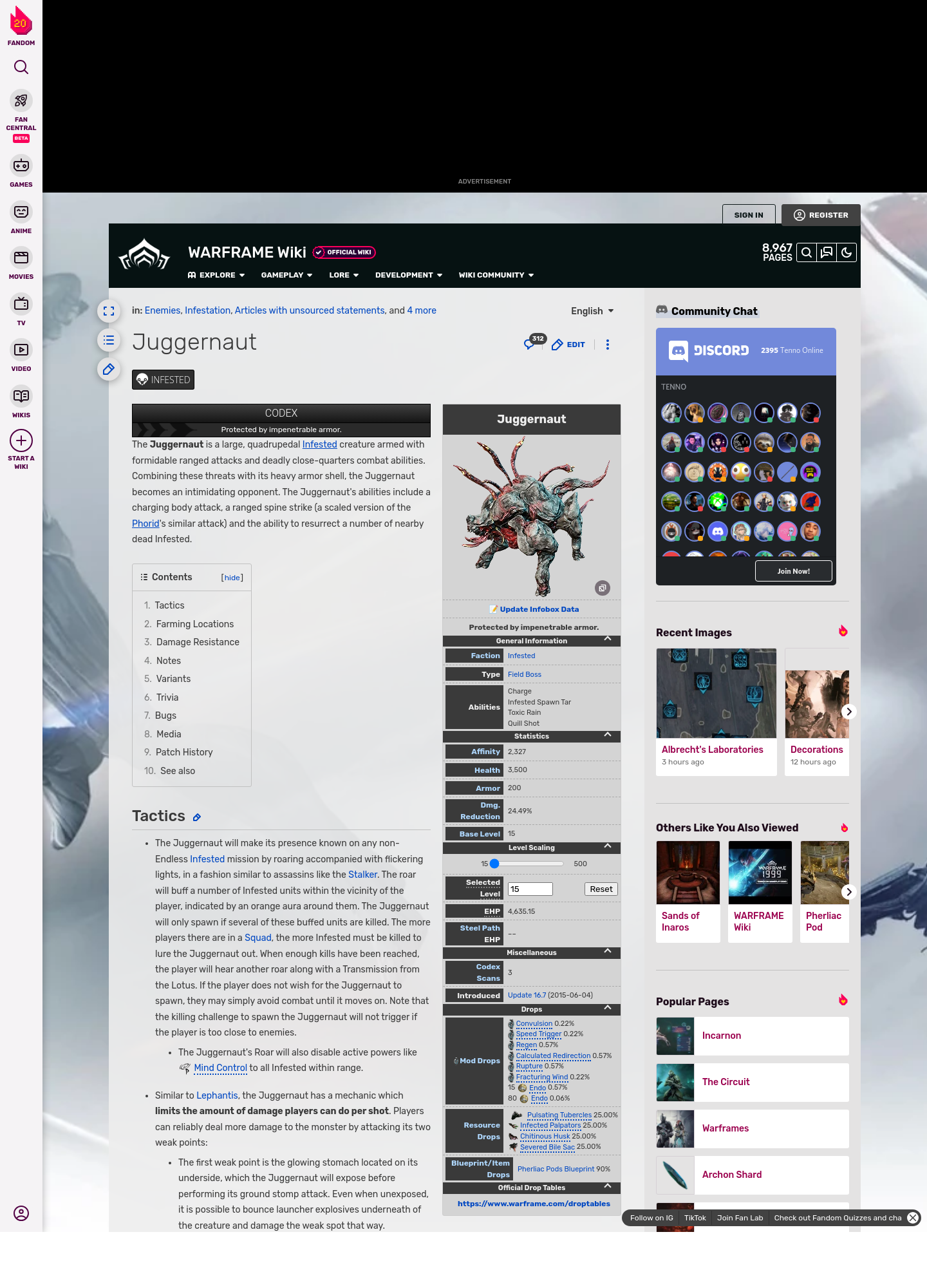The image size is (927, 1288).
Task: Open wiki search magnifier in header
Action: (806, 252)
